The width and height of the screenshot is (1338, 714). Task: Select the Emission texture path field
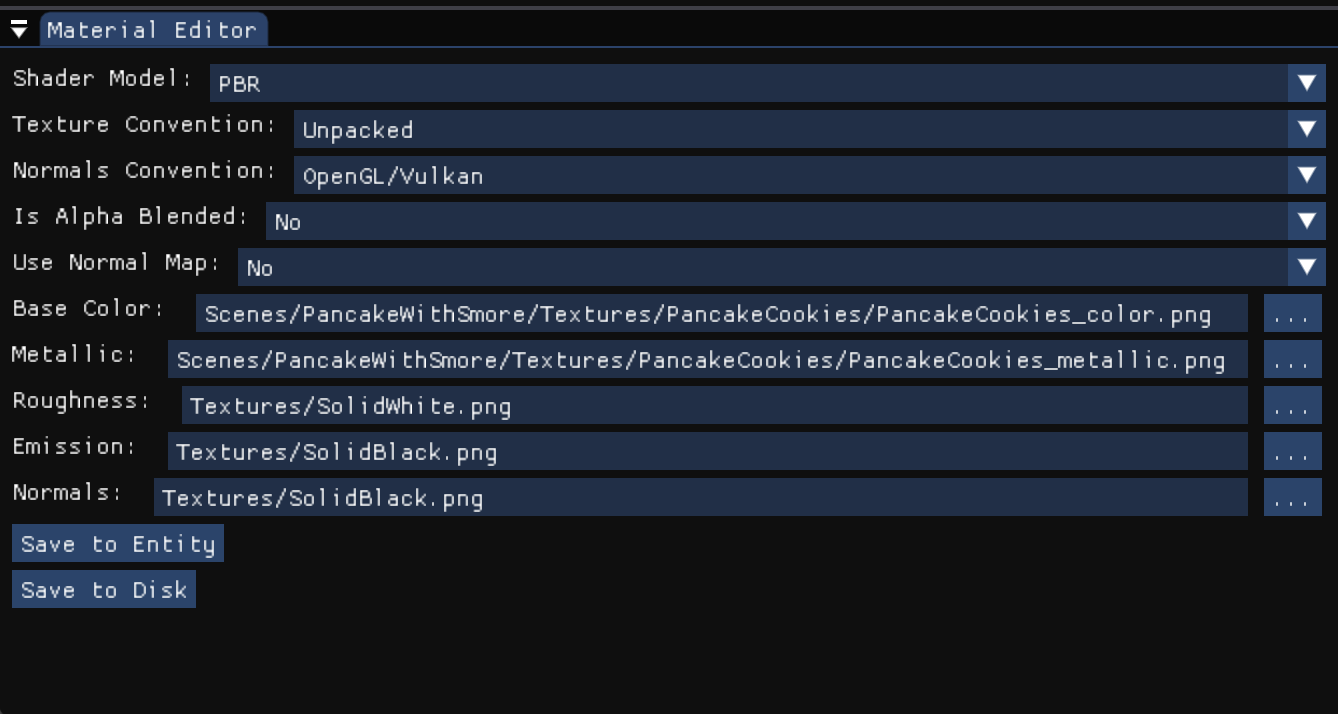(x=706, y=452)
